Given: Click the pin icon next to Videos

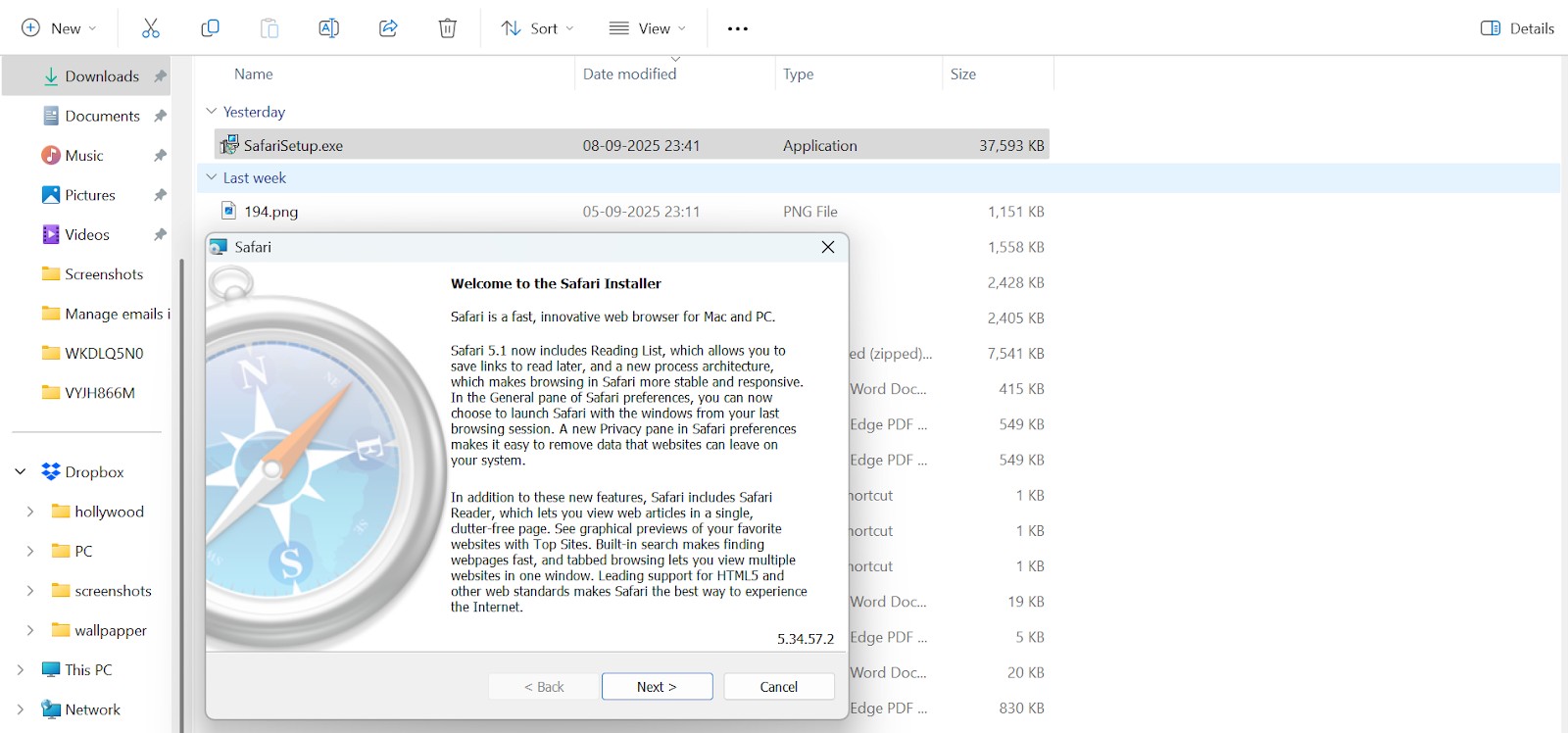Looking at the screenshot, I should (x=160, y=235).
